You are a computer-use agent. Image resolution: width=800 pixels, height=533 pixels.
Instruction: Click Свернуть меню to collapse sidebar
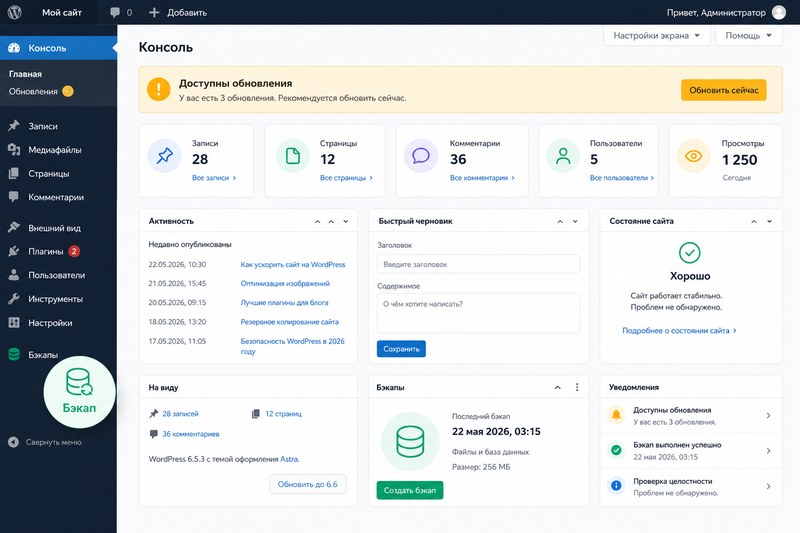(x=54, y=442)
